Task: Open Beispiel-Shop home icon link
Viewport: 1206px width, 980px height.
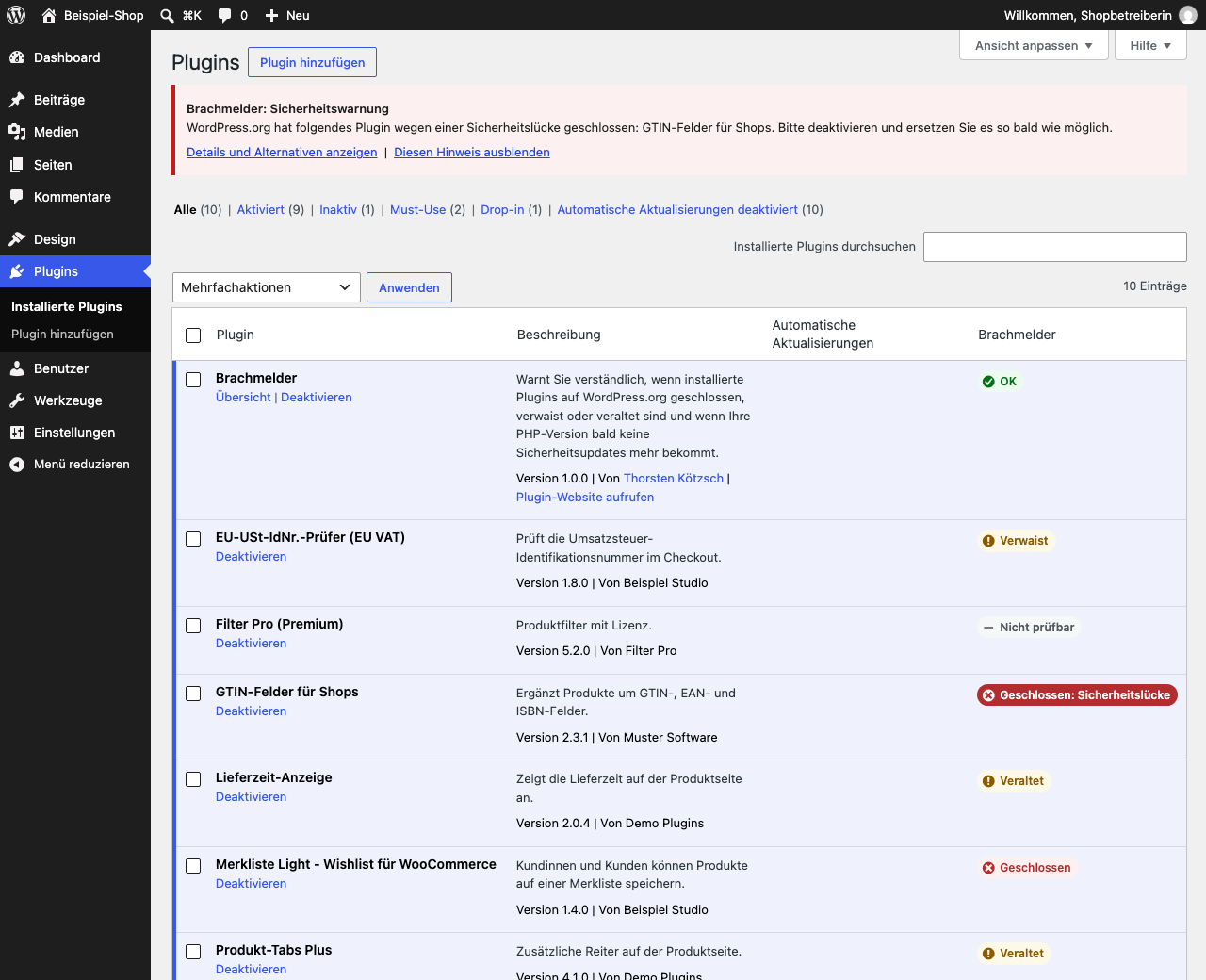Action: [92, 15]
